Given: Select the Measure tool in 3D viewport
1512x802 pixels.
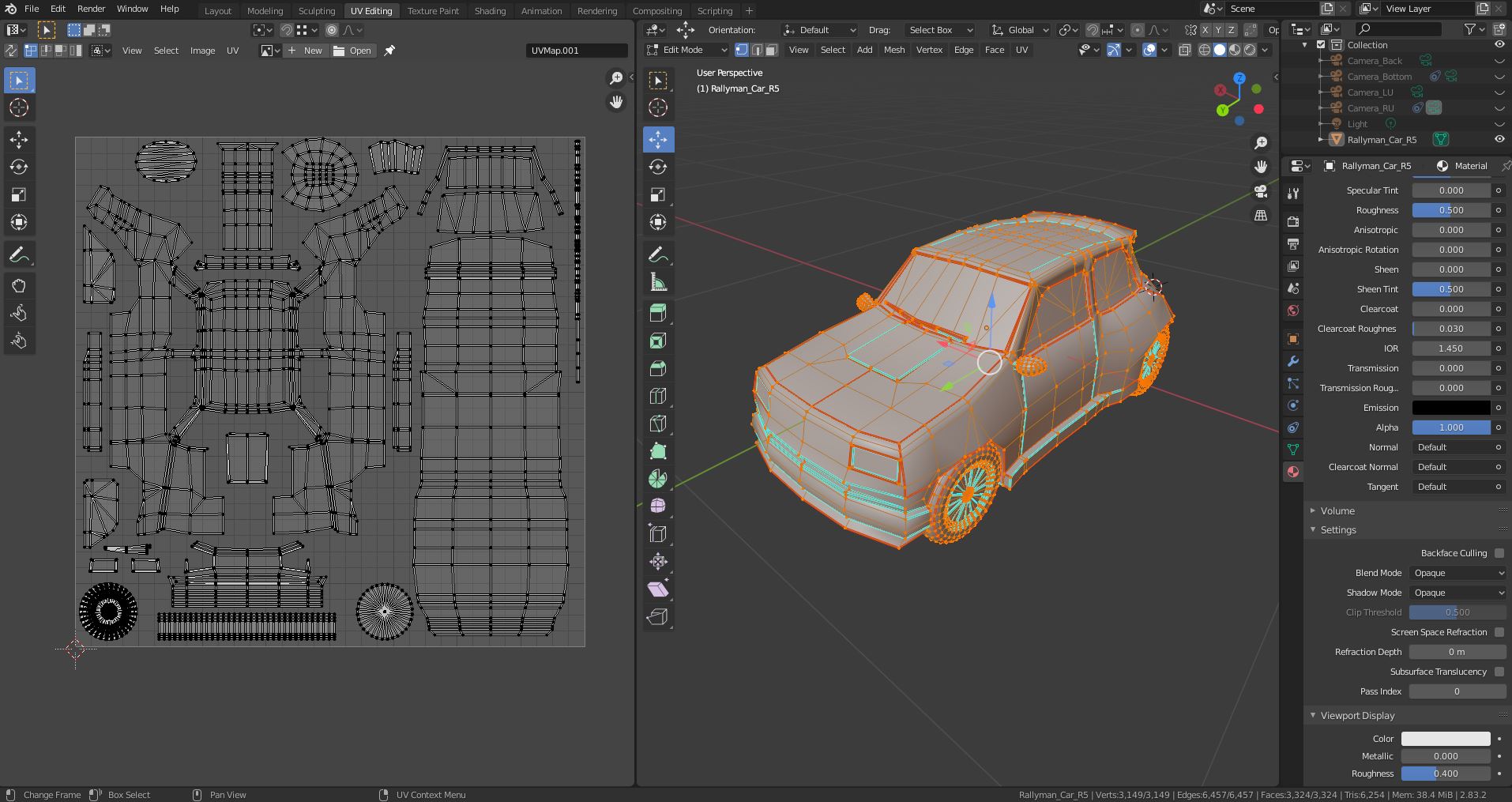Looking at the screenshot, I should click(x=657, y=283).
